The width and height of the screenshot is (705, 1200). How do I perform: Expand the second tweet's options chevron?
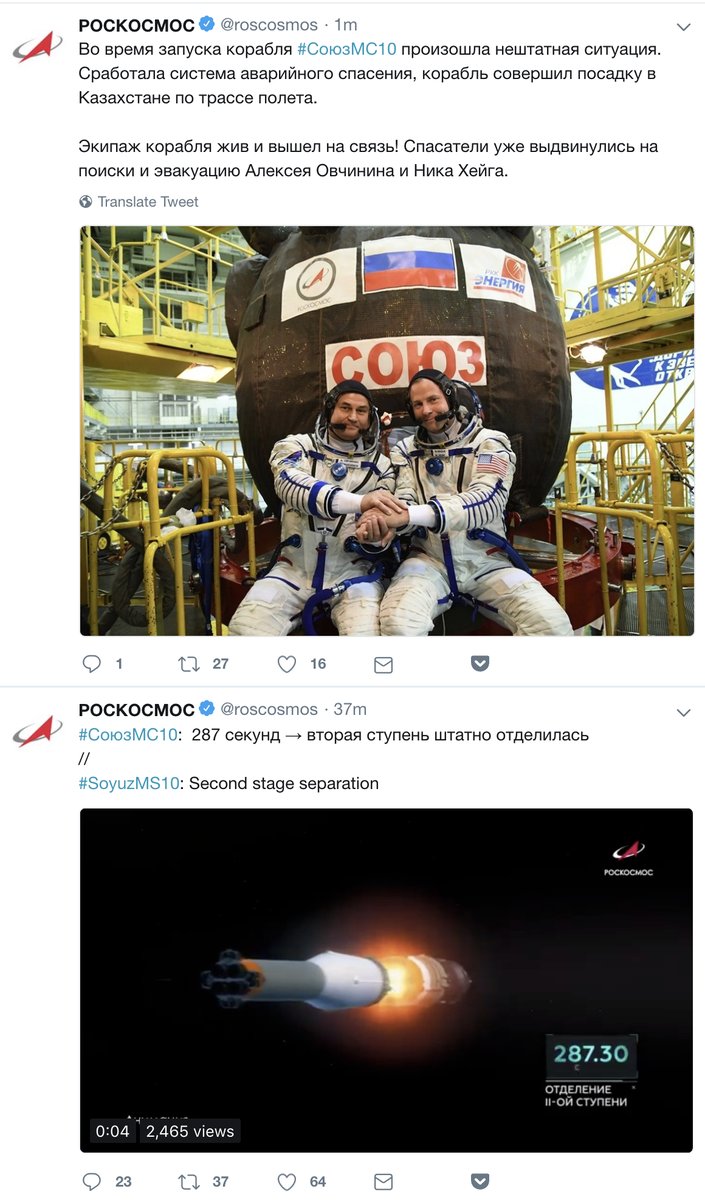[684, 713]
